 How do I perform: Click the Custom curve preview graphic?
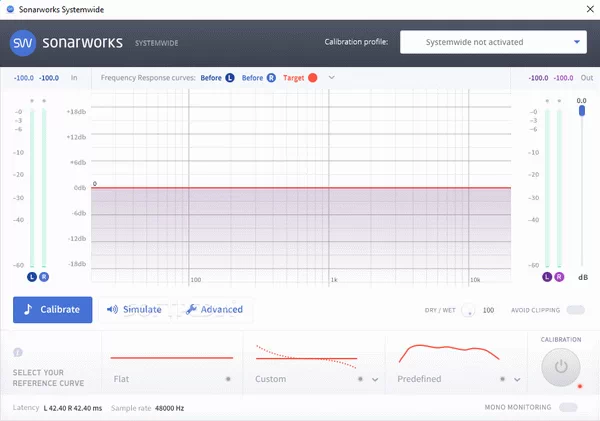click(306, 357)
